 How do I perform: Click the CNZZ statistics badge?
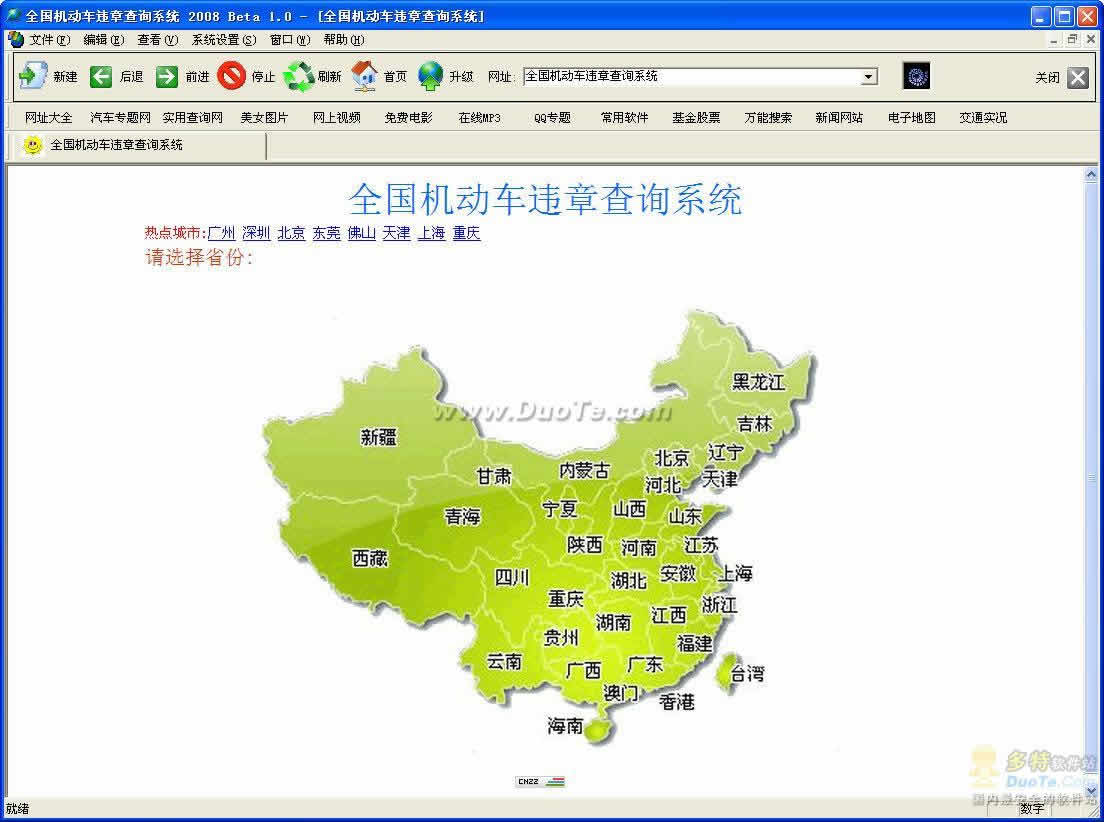(541, 781)
